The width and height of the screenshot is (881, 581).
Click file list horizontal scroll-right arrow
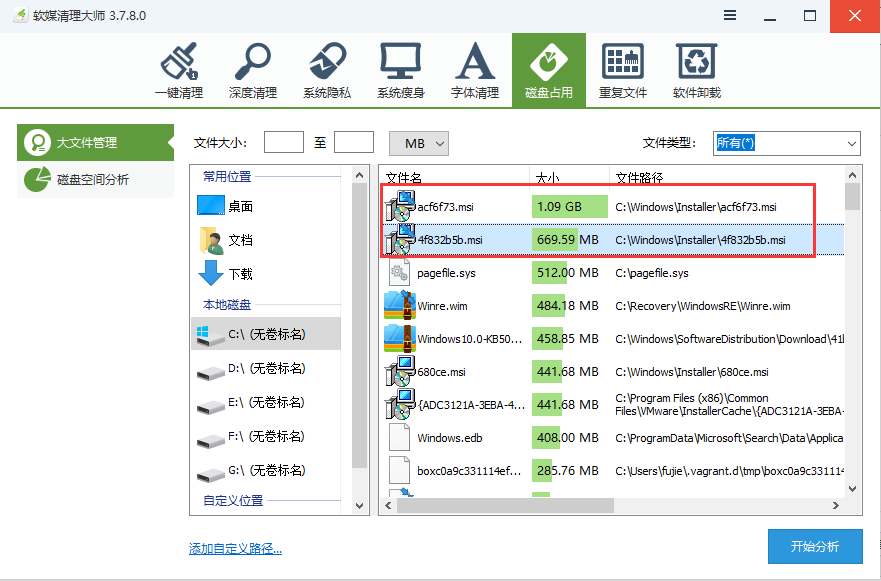(836, 506)
